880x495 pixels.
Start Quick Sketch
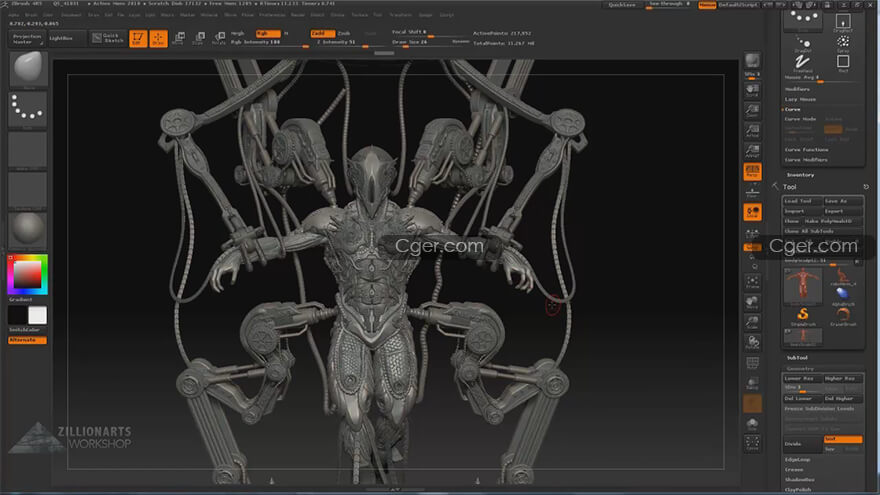tap(108, 38)
